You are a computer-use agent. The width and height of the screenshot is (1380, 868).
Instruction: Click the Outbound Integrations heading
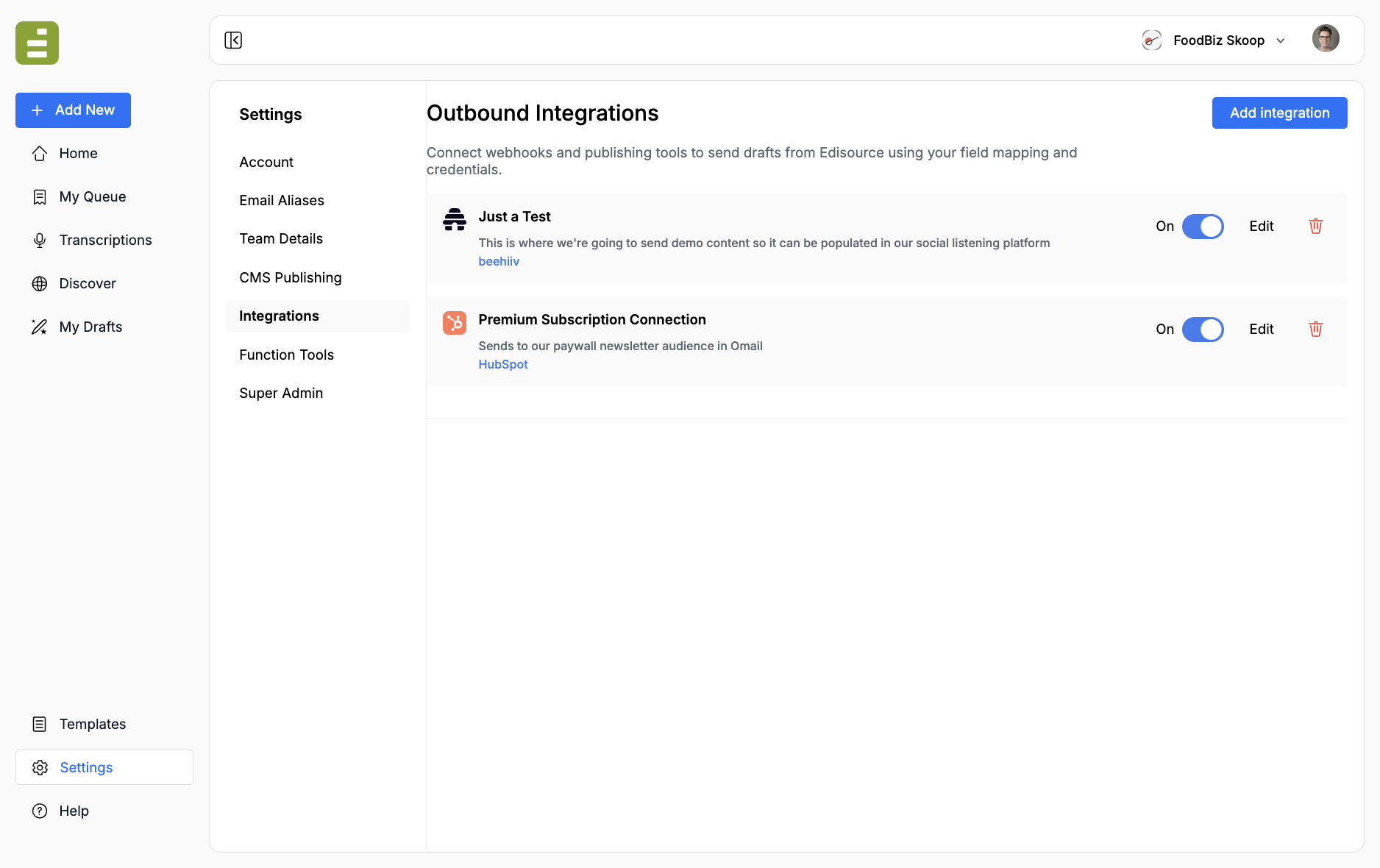point(542,113)
